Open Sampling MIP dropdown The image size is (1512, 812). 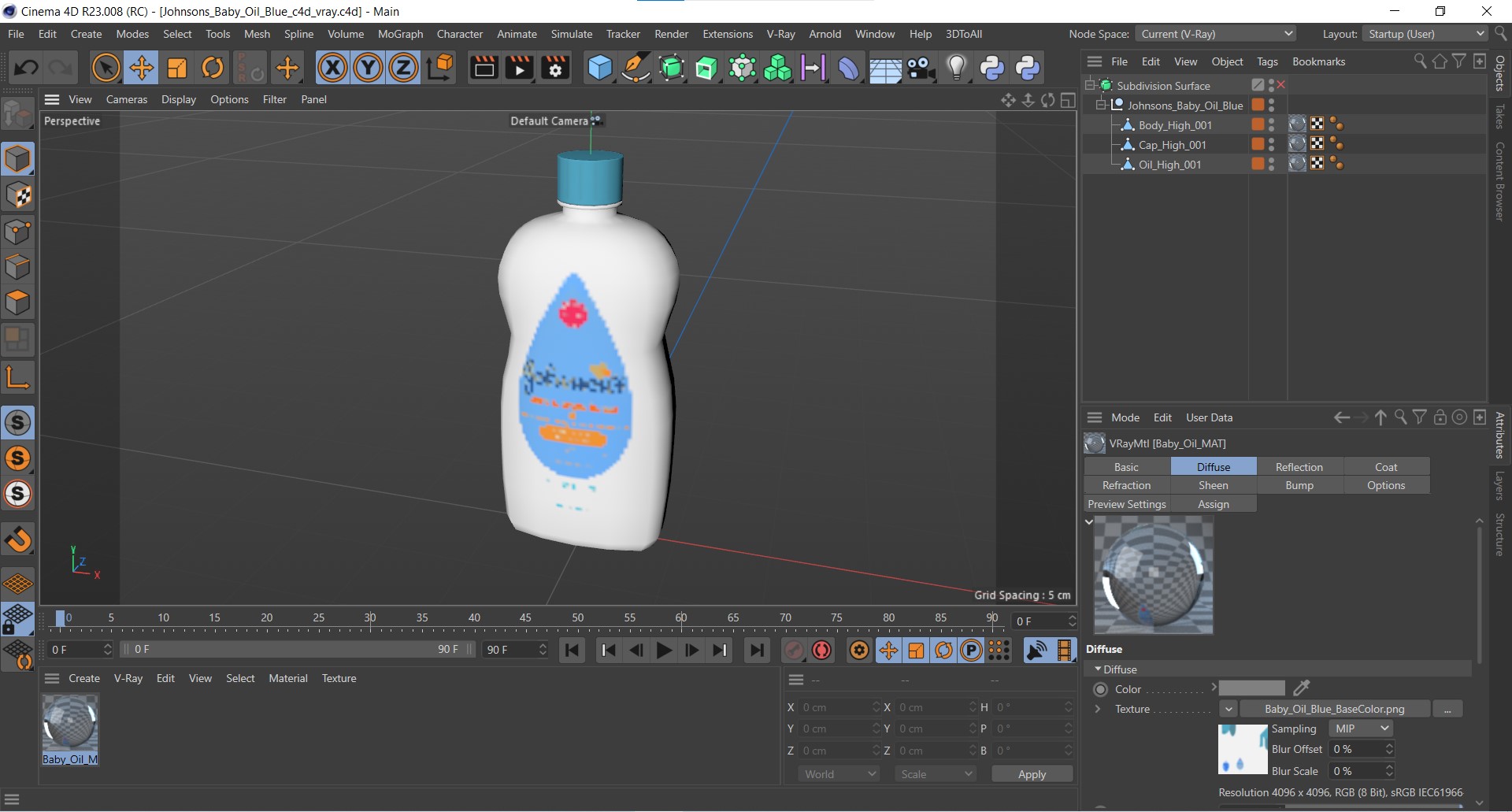coord(1361,729)
